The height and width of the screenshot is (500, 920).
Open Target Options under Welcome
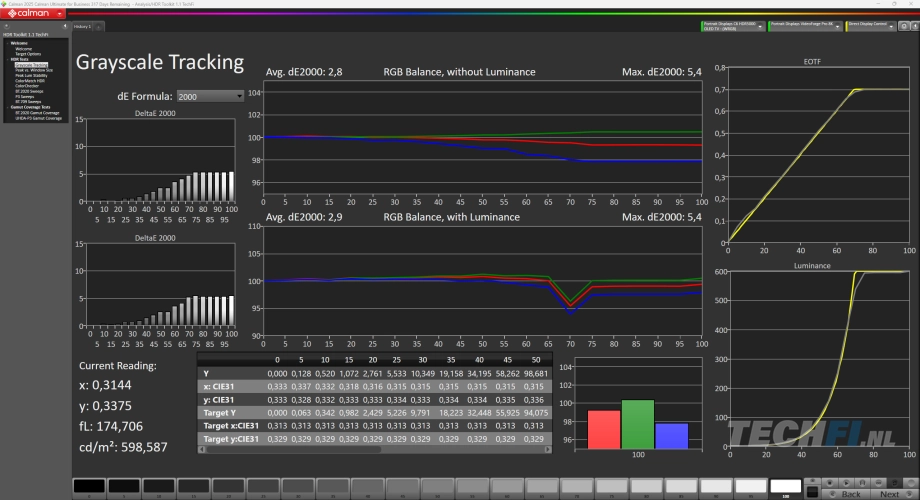coord(29,53)
